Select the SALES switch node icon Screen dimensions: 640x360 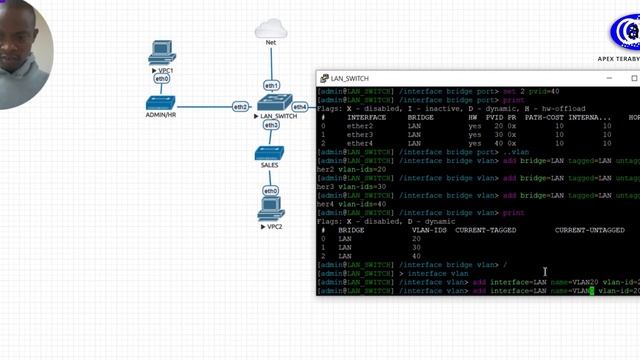pyautogui.click(x=269, y=153)
